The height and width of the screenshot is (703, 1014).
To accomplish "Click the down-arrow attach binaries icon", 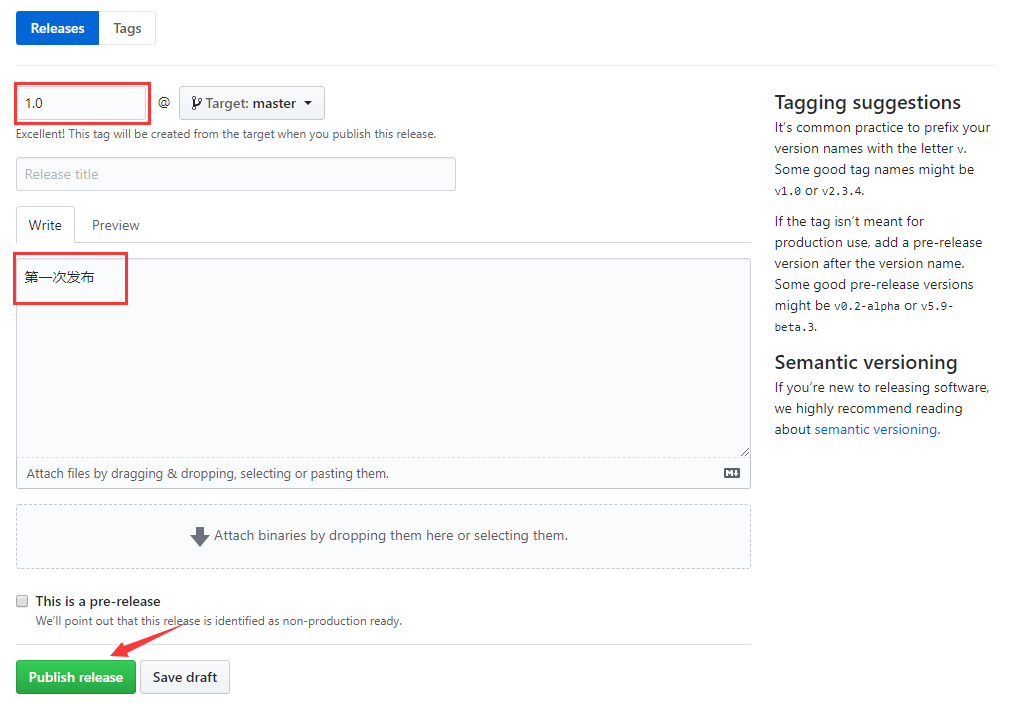I will click(x=200, y=536).
